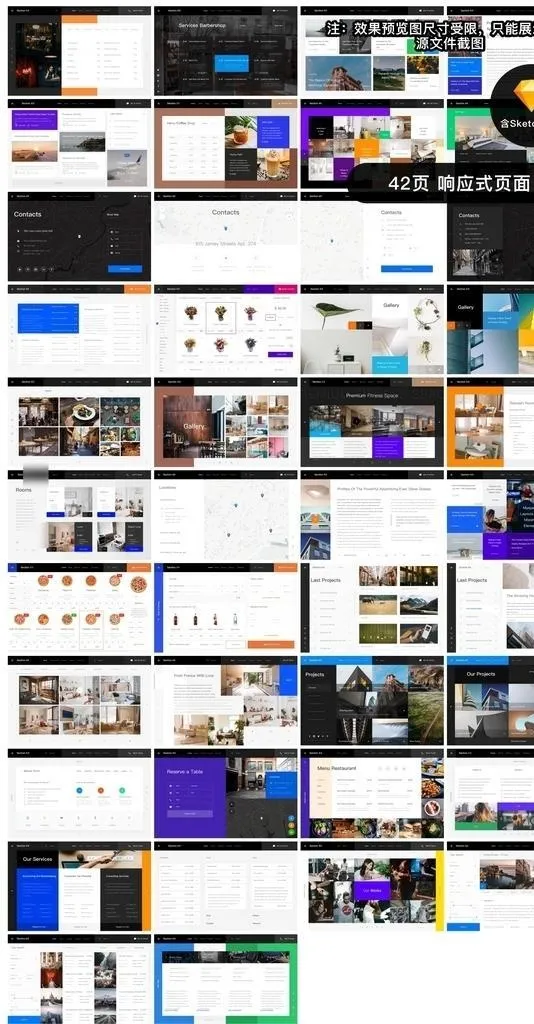Open the dark Contacts page with street photo
Image resolution: width=534 pixels, height=1024 pixels.
[x=490, y=236]
